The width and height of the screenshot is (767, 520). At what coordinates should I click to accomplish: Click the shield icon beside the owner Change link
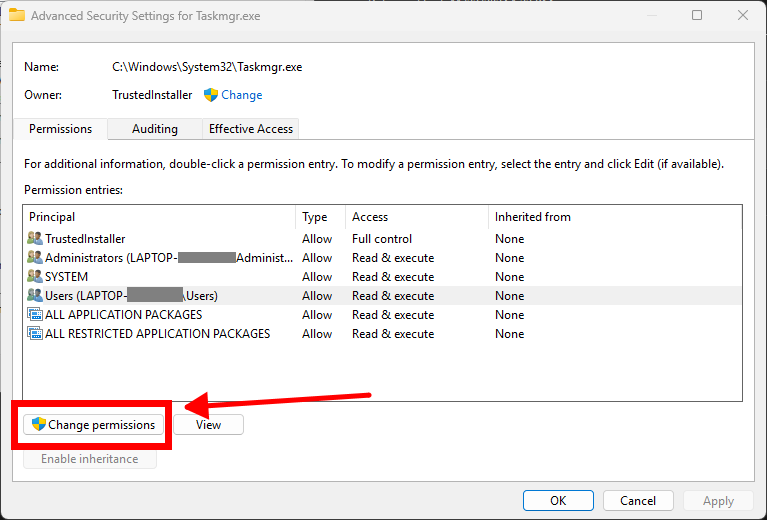pyautogui.click(x=211, y=95)
